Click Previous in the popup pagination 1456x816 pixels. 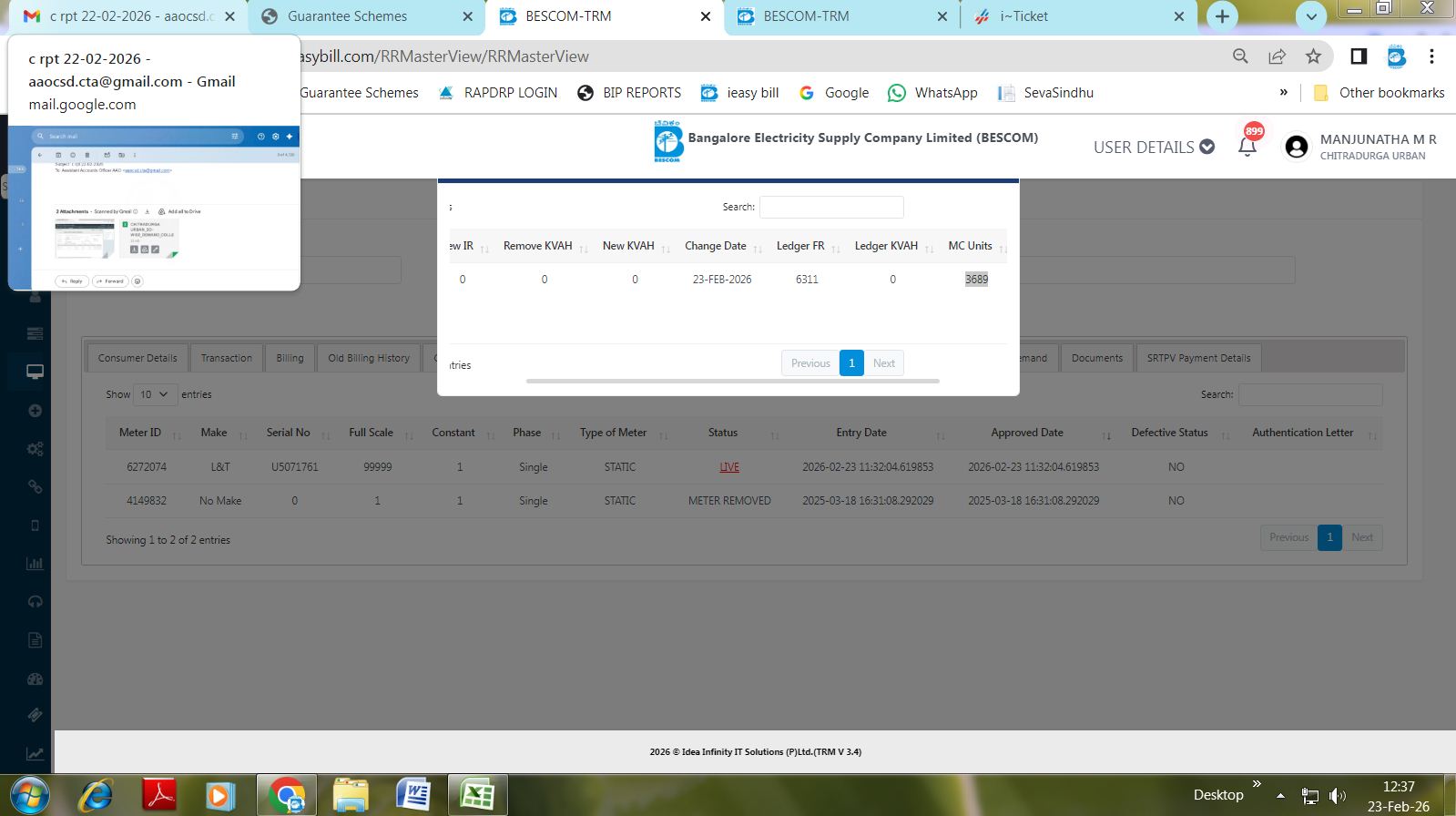(x=810, y=363)
